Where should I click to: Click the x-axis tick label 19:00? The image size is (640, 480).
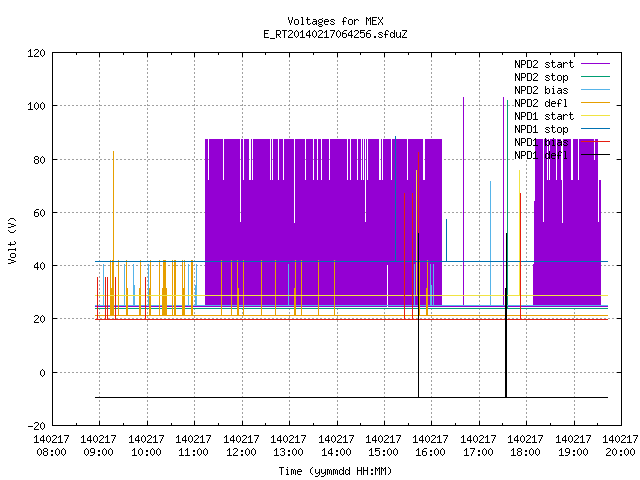click(x=573, y=452)
